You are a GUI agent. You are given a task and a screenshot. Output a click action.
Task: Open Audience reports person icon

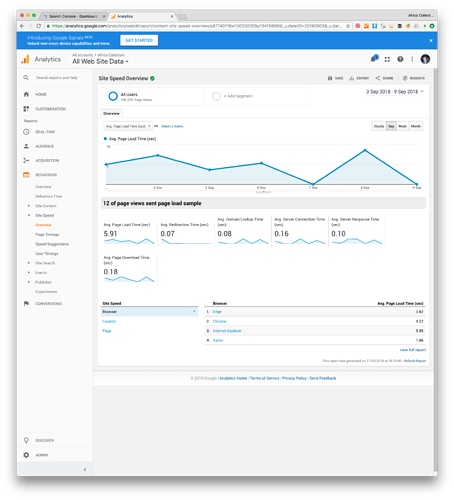point(26,146)
